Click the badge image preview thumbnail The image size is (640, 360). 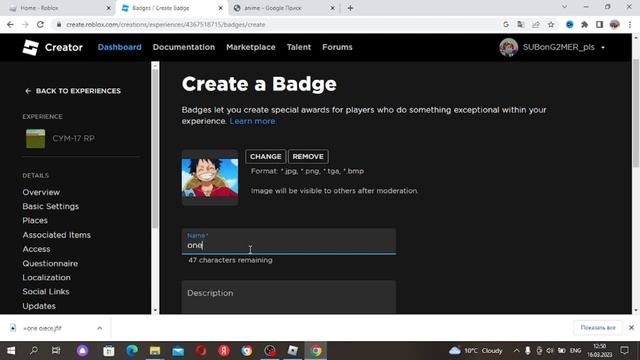pyautogui.click(x=210, y=178)
